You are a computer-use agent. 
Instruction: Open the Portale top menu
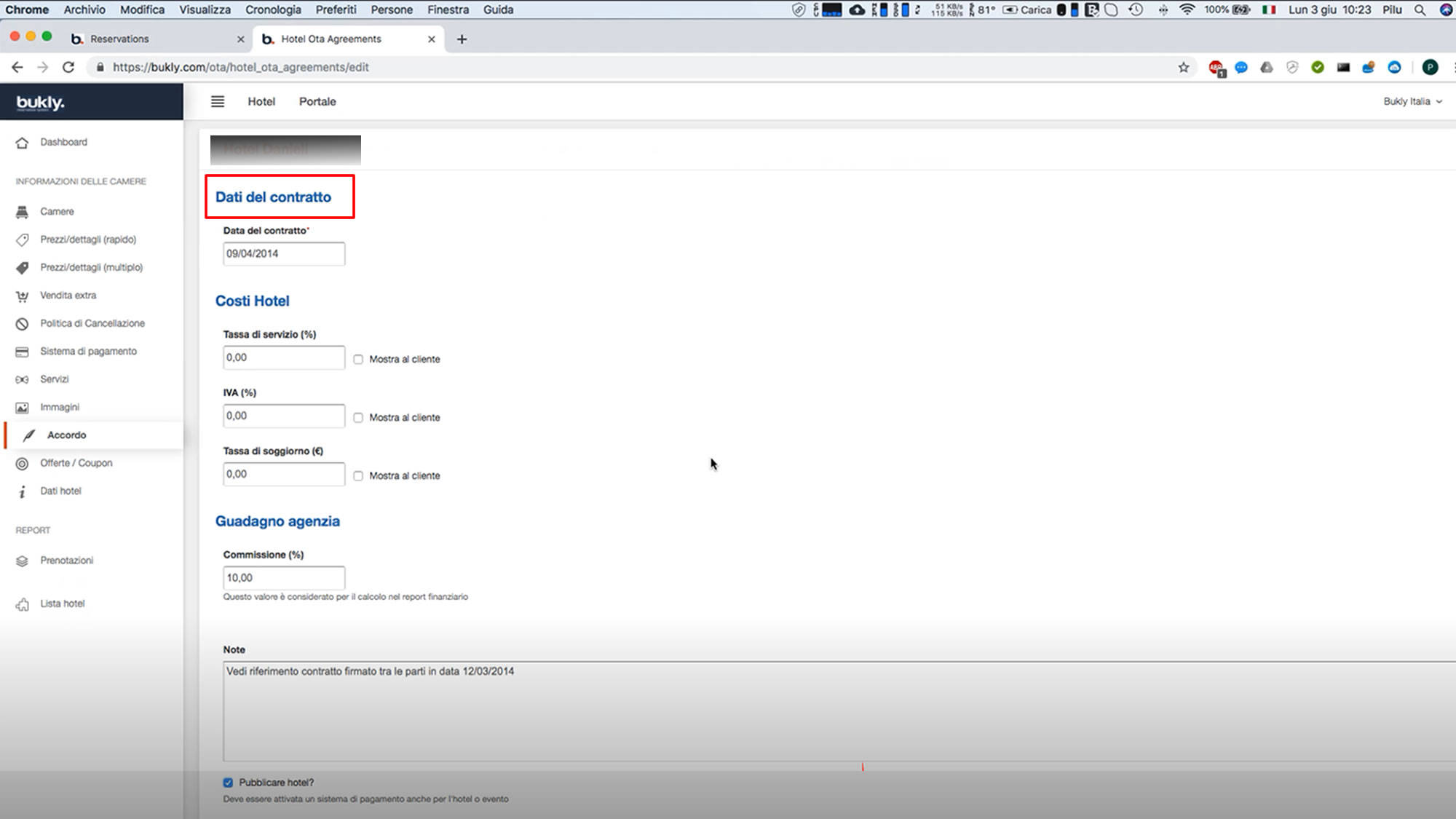click(x=317, y=102)
